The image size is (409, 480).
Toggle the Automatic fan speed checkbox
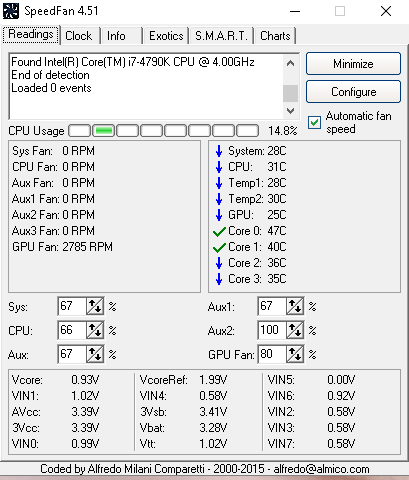(314, 122)
